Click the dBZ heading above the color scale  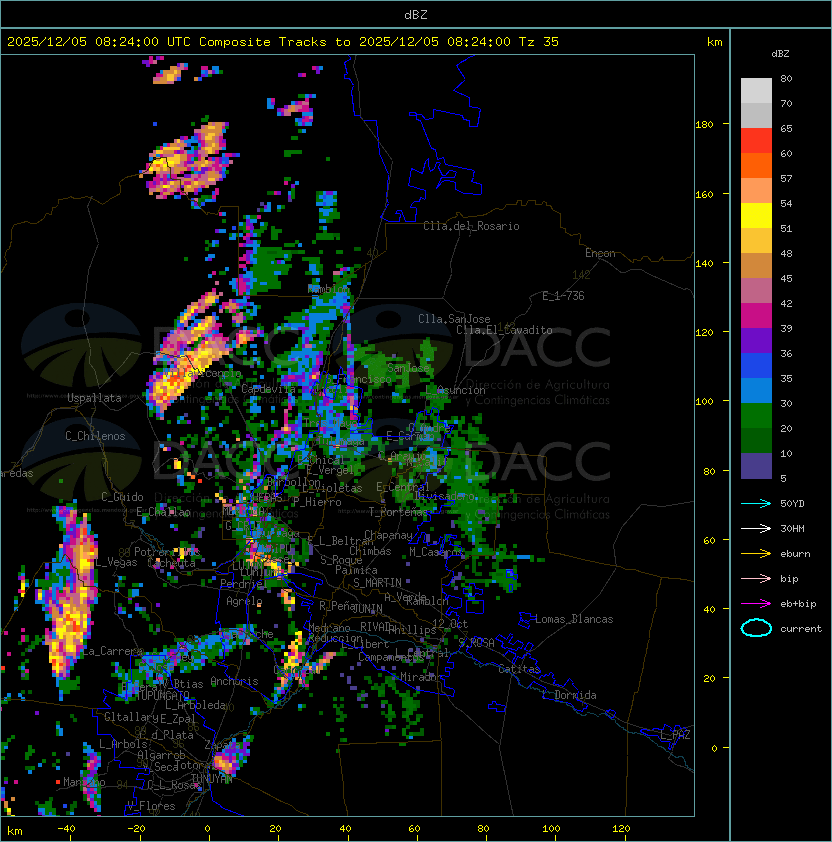780,54
